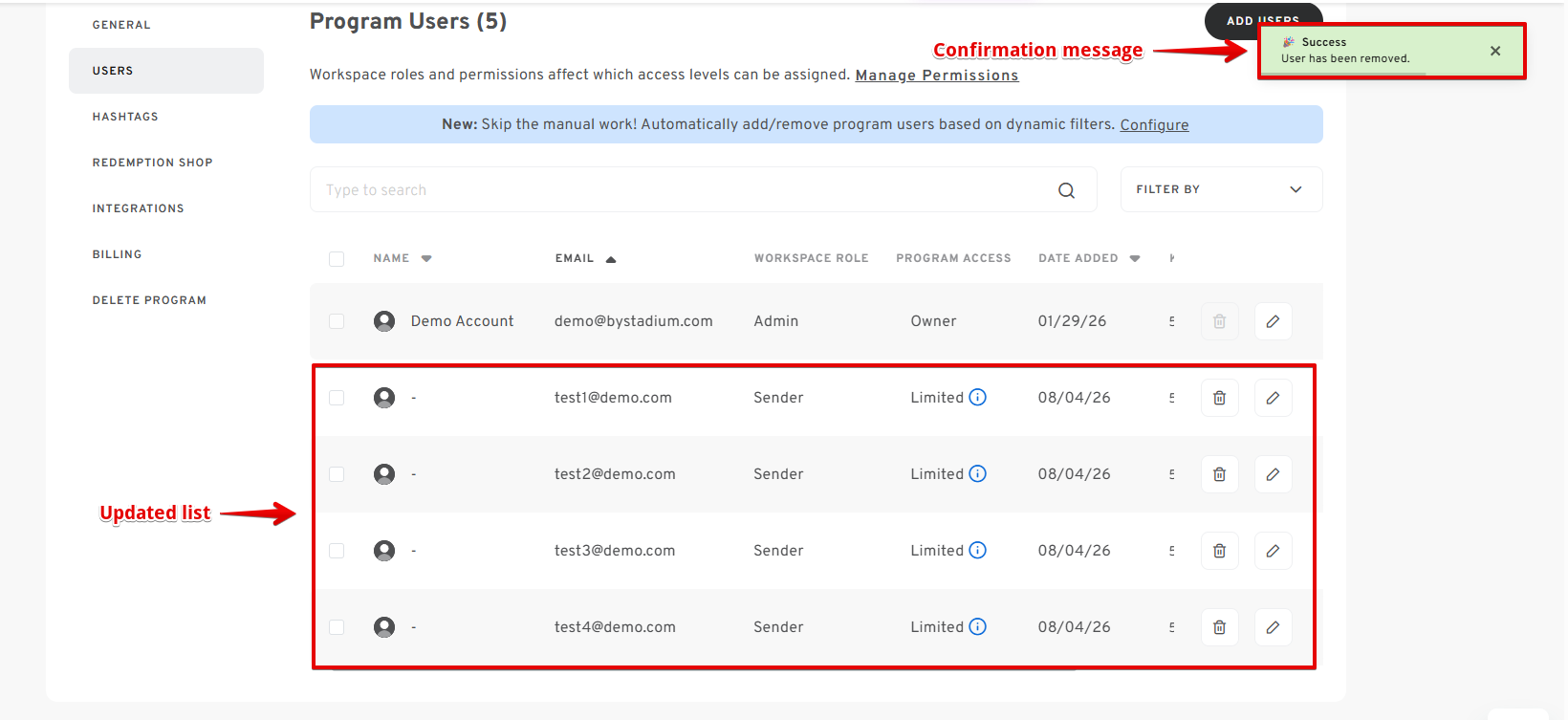Viewport: 1568px width, 720px height.
Task: Check the test3@demo.com row checkbox
Action: coord(337,551)
